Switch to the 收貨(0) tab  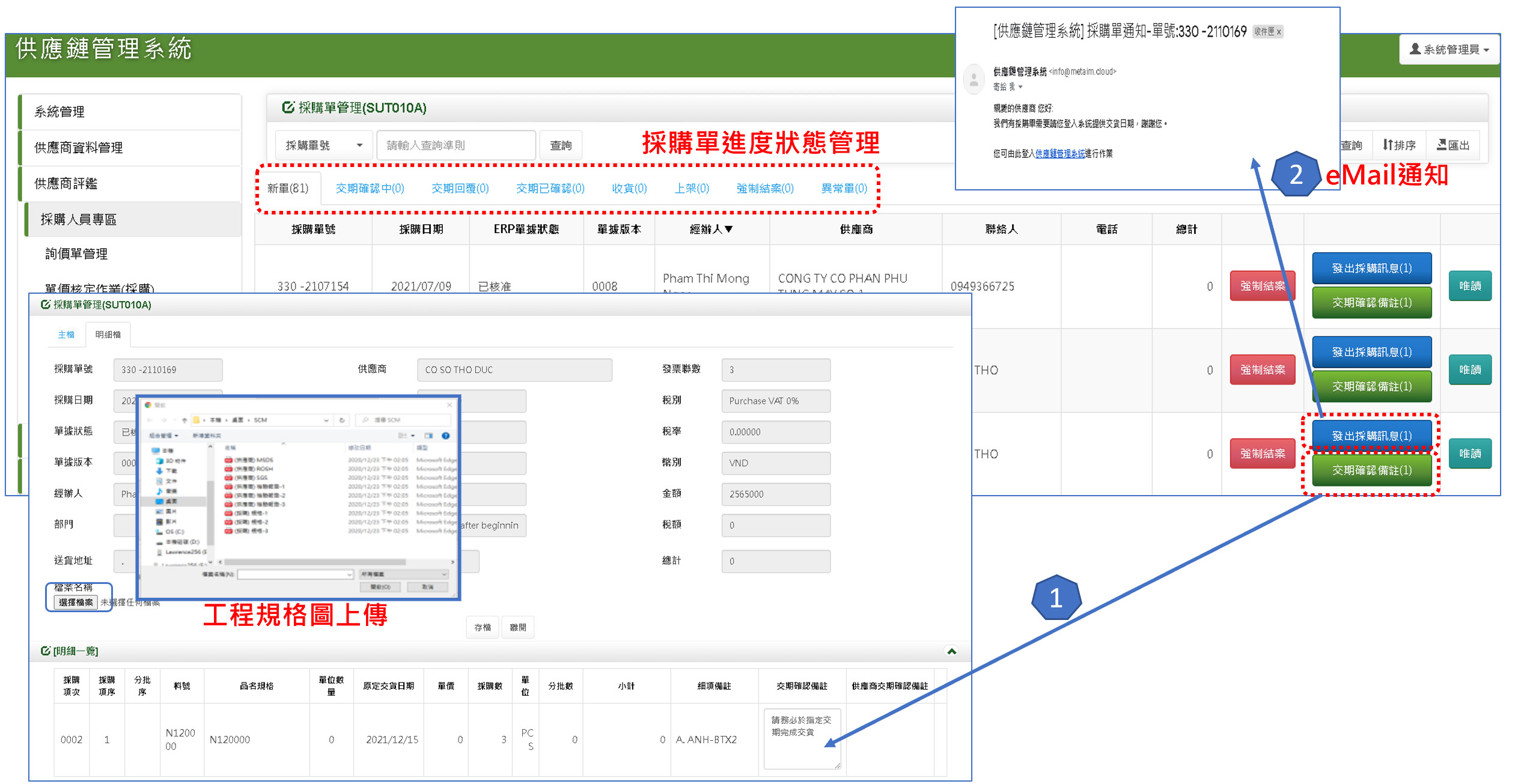pyautogui.click(x=629, y=189)
